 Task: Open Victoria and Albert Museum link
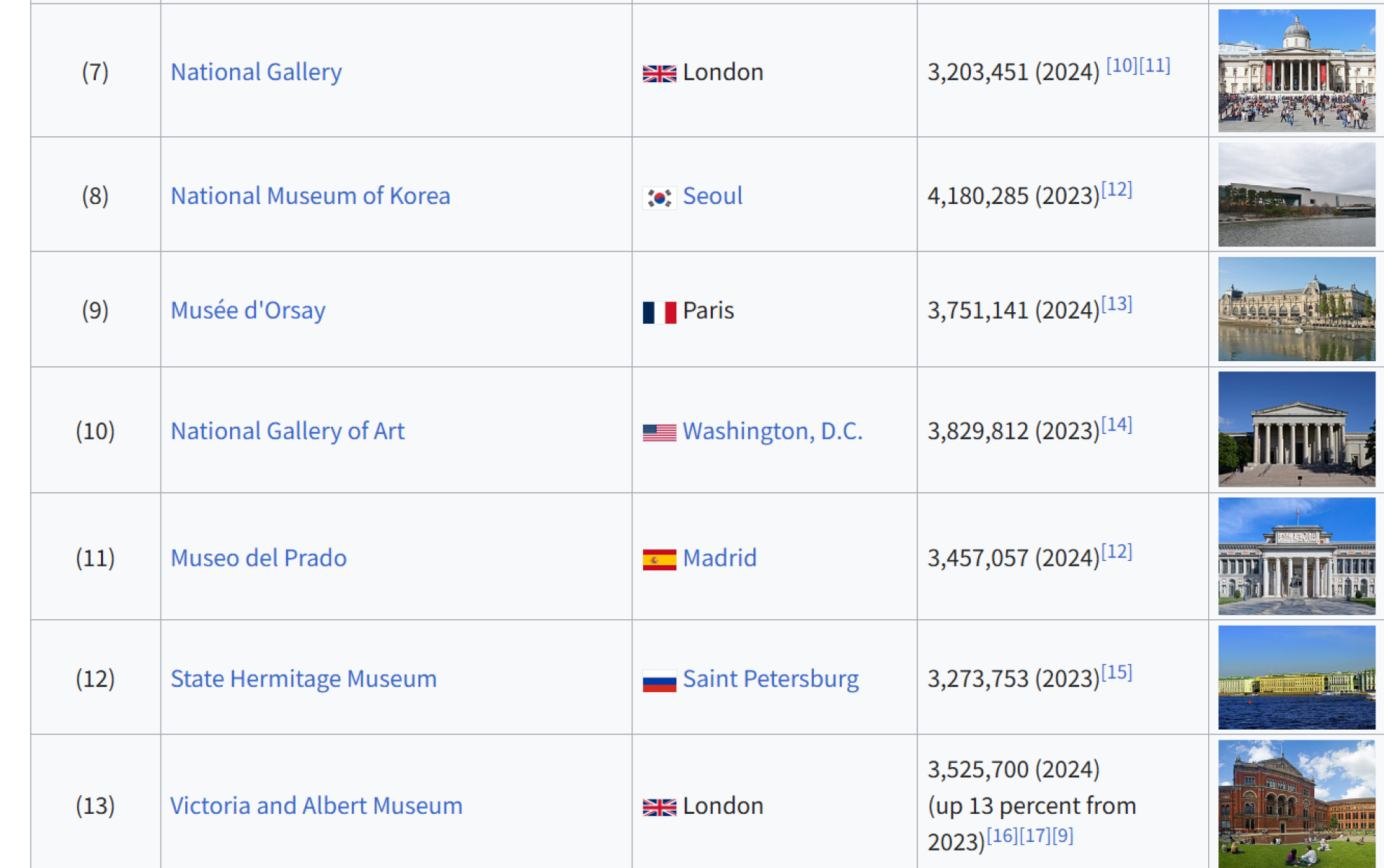coord(316,806)
